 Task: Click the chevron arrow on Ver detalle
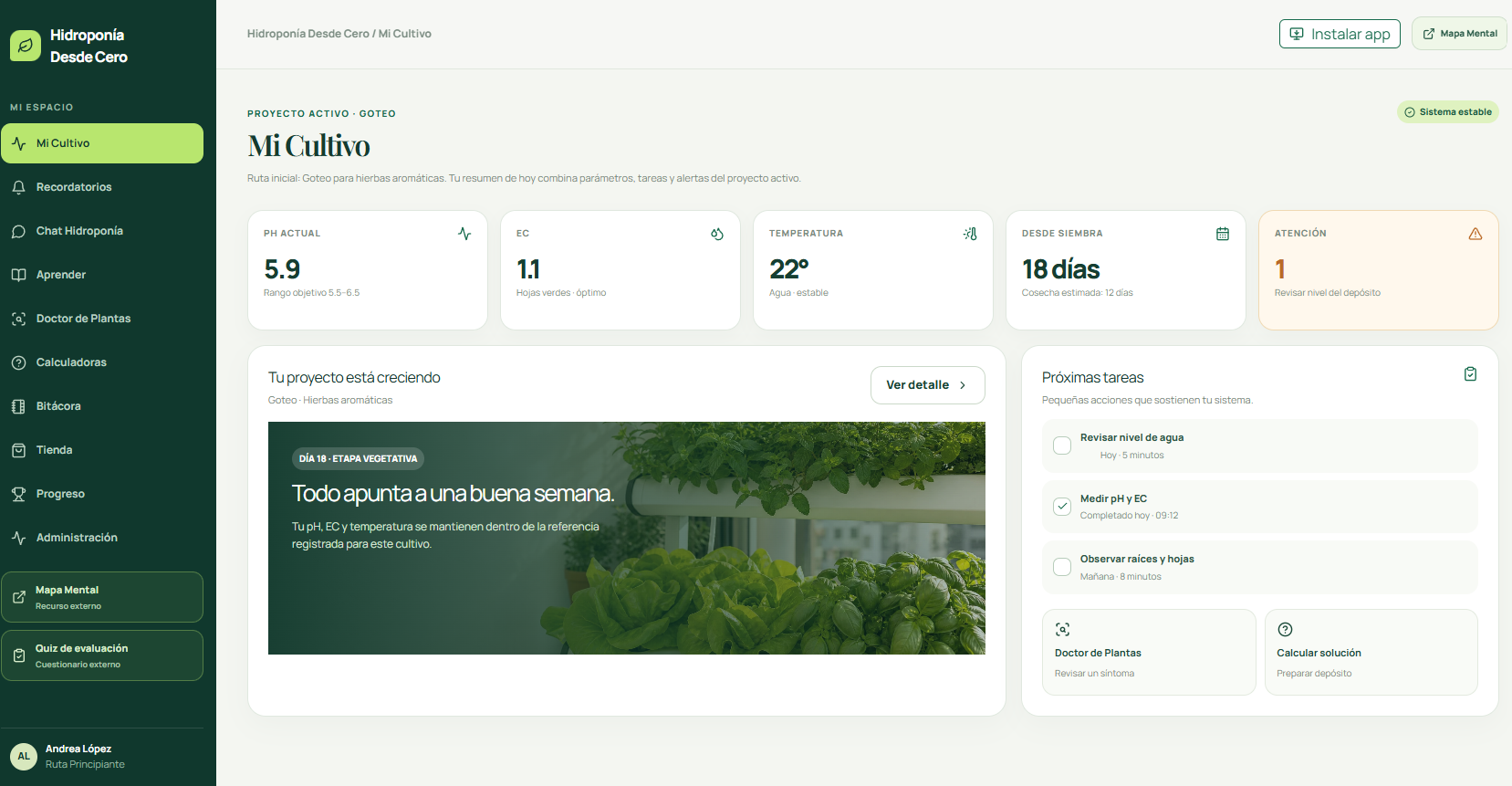point(963,385)
